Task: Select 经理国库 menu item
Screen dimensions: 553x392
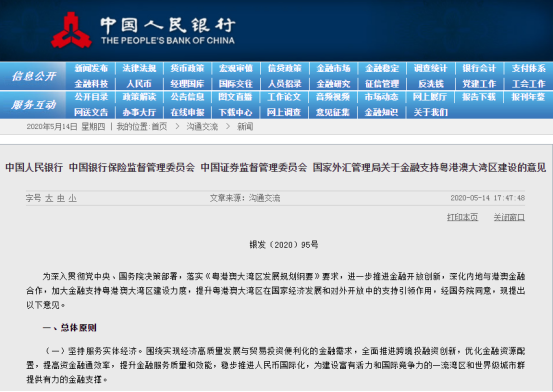Action: [187, 84]
